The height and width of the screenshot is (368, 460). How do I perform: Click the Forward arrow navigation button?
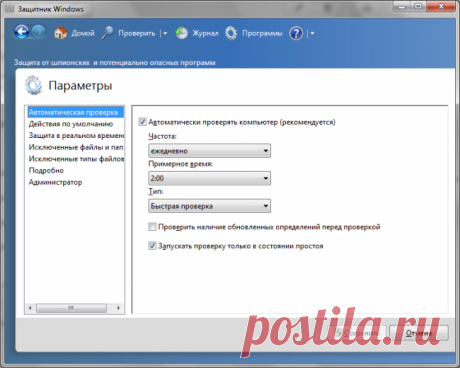39,32
